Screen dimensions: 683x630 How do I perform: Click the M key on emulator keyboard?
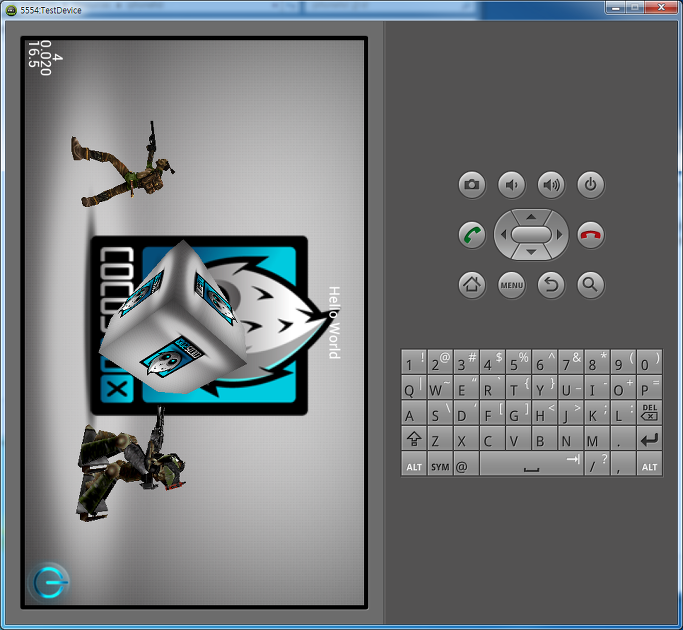pyautogui.click(x=597, y=438)
